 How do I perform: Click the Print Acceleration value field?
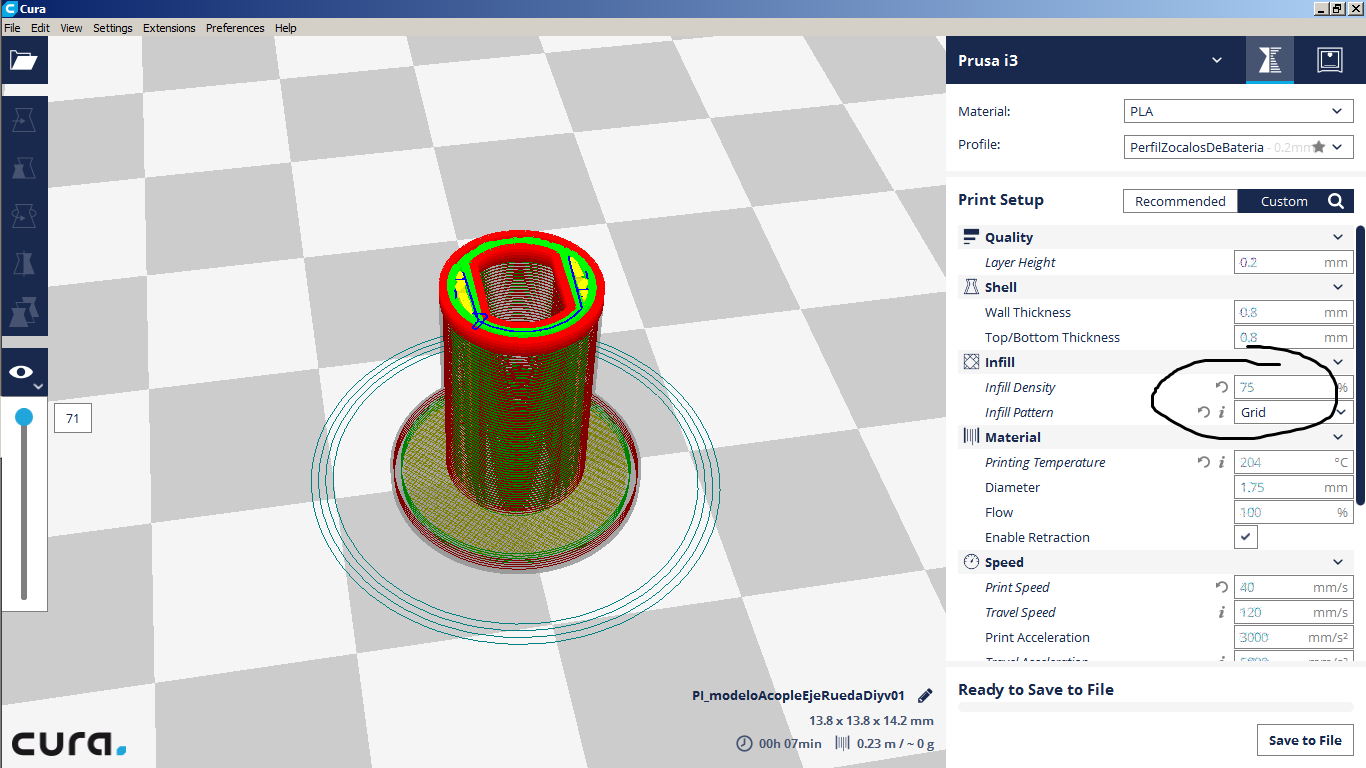pyautogui.click(x=1294, y=637)
